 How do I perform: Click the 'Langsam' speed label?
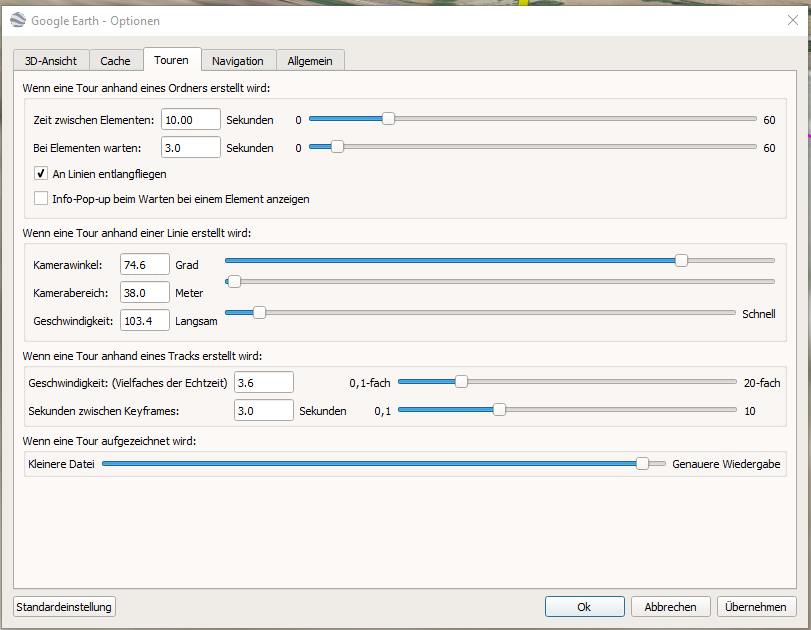(196, 321)
